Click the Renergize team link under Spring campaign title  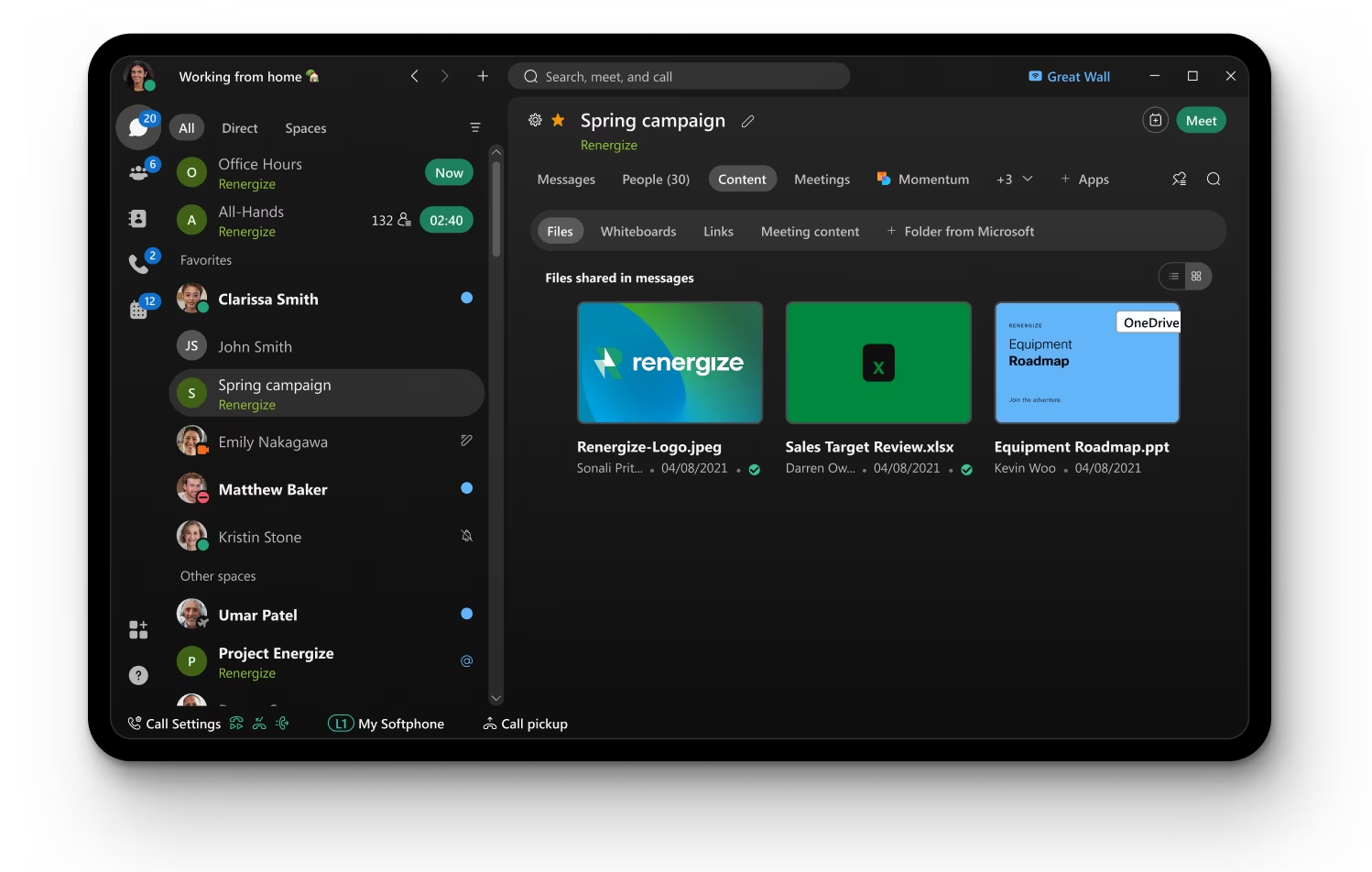pyautogui.click(x=609, y=146)
